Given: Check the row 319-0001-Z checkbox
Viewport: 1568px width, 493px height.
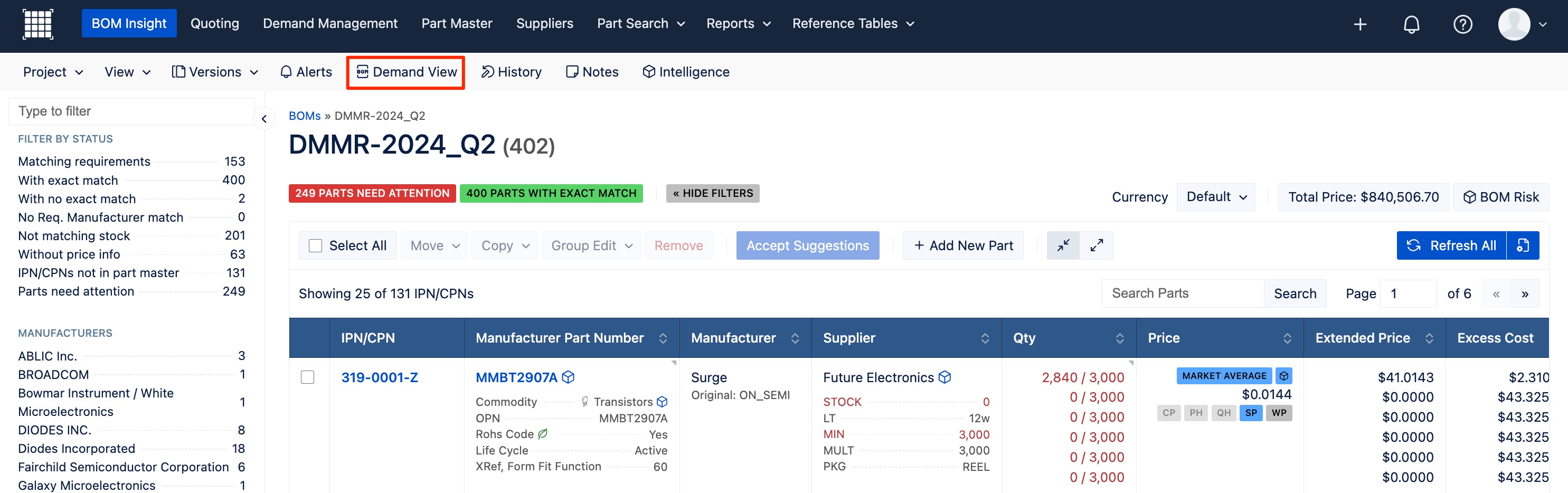Looking at the screenshot, I should [307, 377].
